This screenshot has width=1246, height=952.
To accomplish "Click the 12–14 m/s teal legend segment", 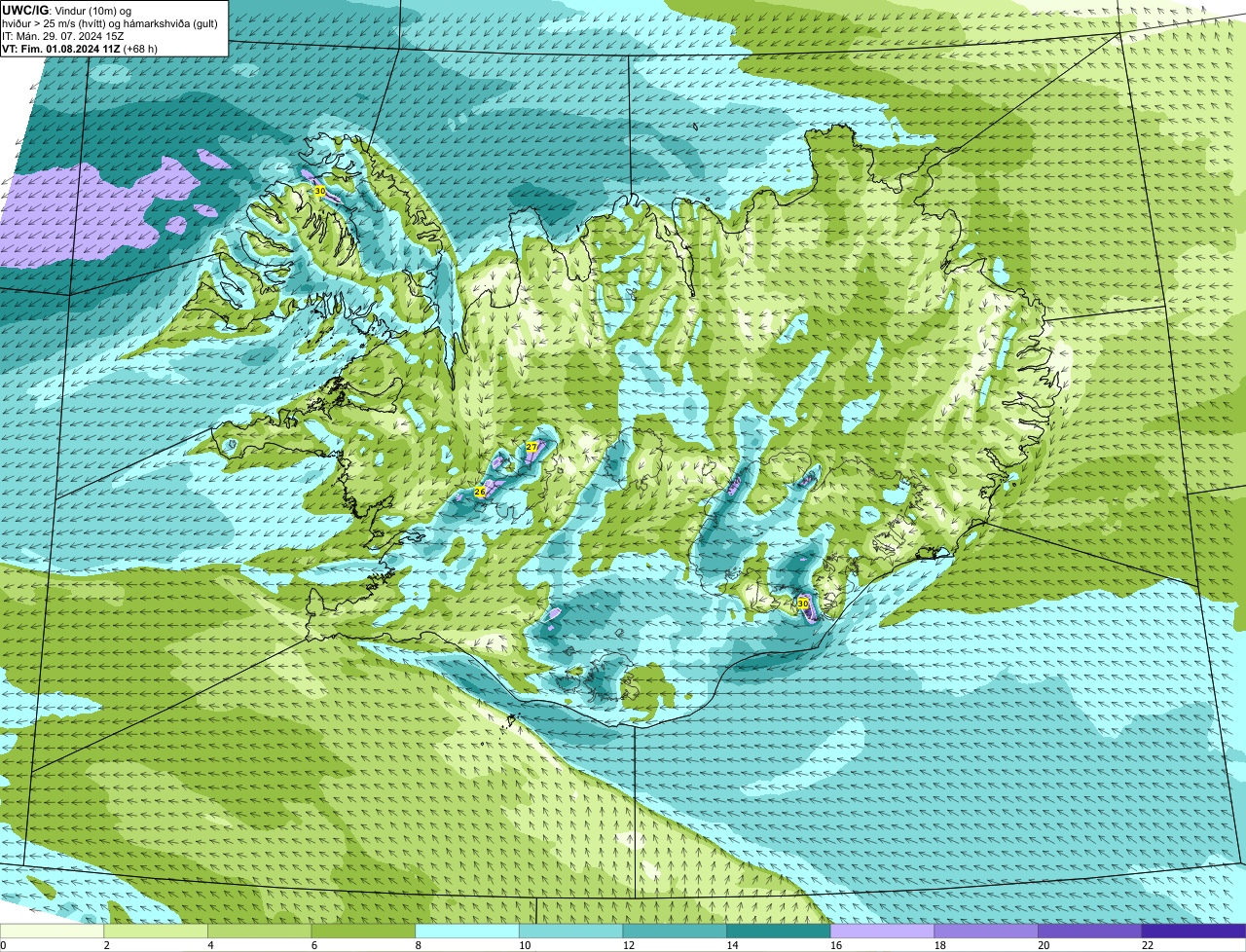I will tap(675, 931).
